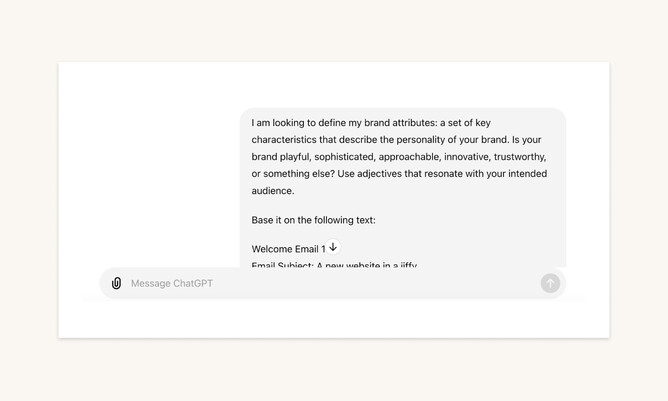Click the "Base it on the following text:" line
The image size is (668, 401).
(313, 220)
